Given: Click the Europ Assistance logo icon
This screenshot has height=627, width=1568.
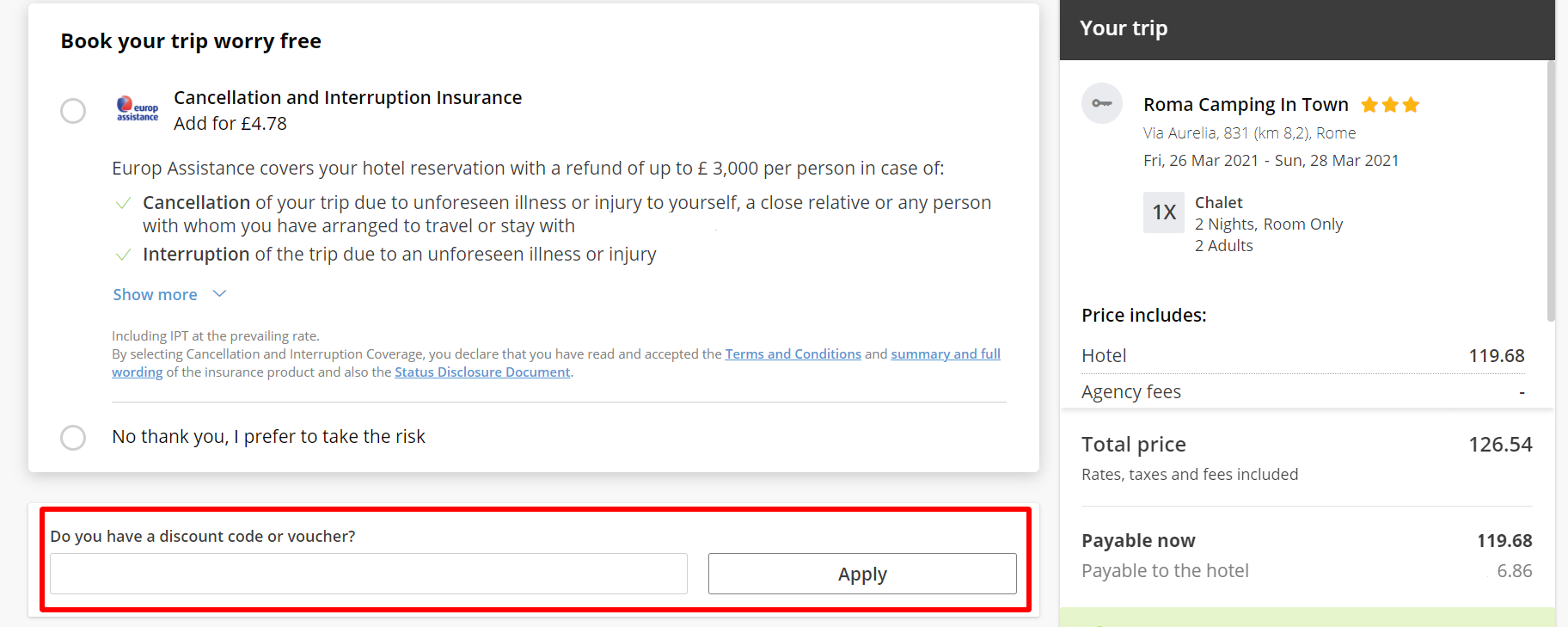Looking at the screenshot, I should 138,109.
